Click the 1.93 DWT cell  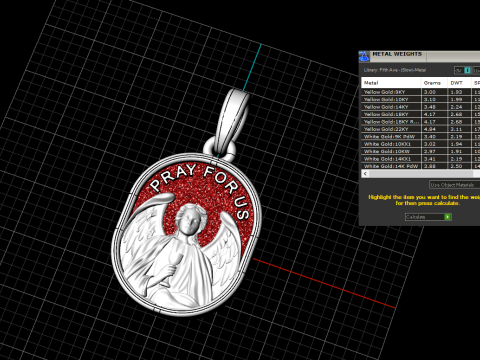coord(459,92)
